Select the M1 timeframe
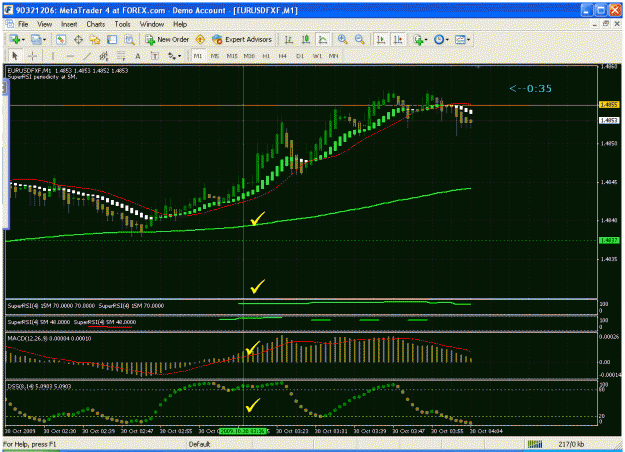Image resolution: width=625 pixels, height=452 pixels. 198,56
